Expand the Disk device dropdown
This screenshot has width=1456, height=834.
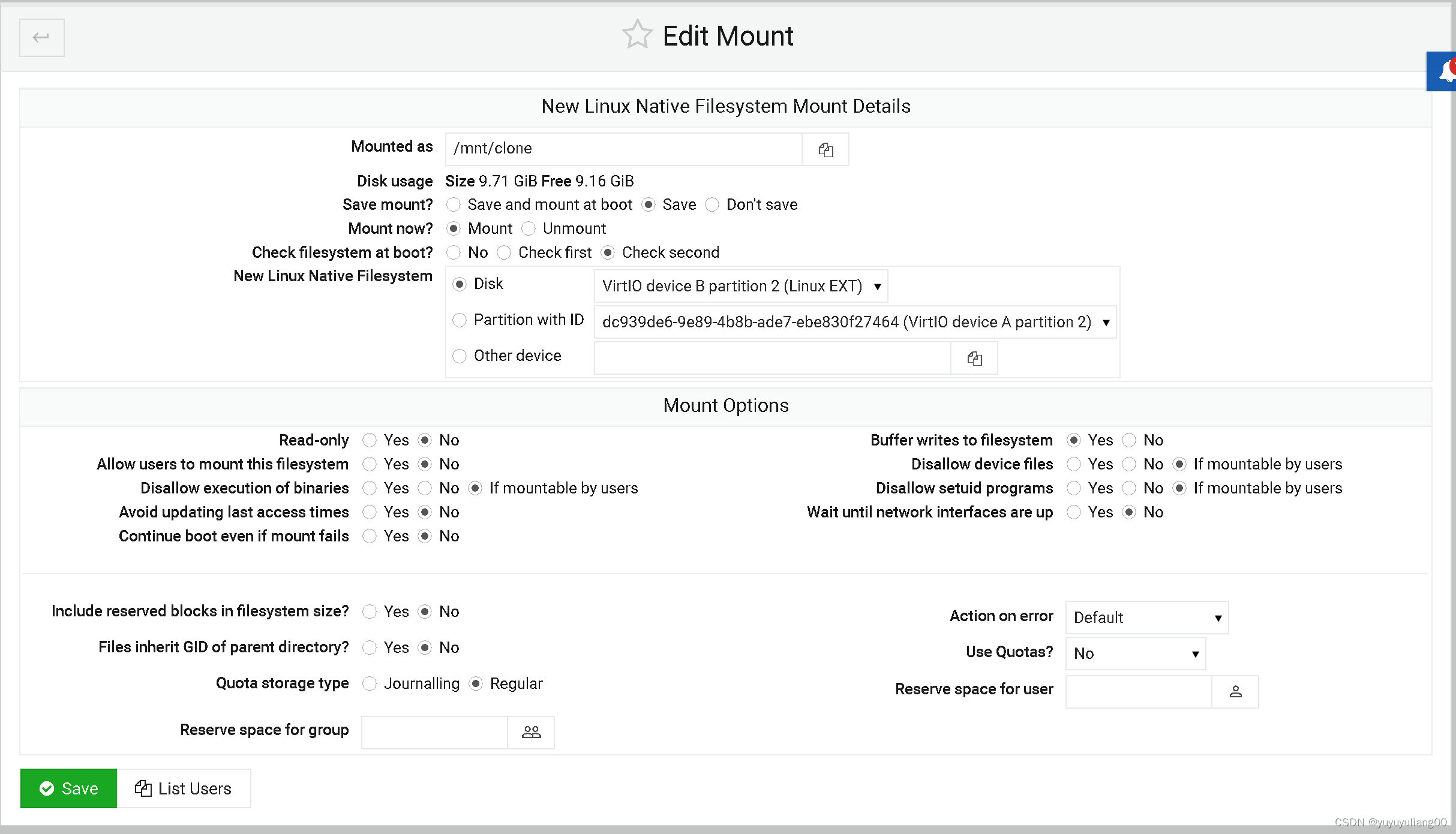[x=740, y=286]
